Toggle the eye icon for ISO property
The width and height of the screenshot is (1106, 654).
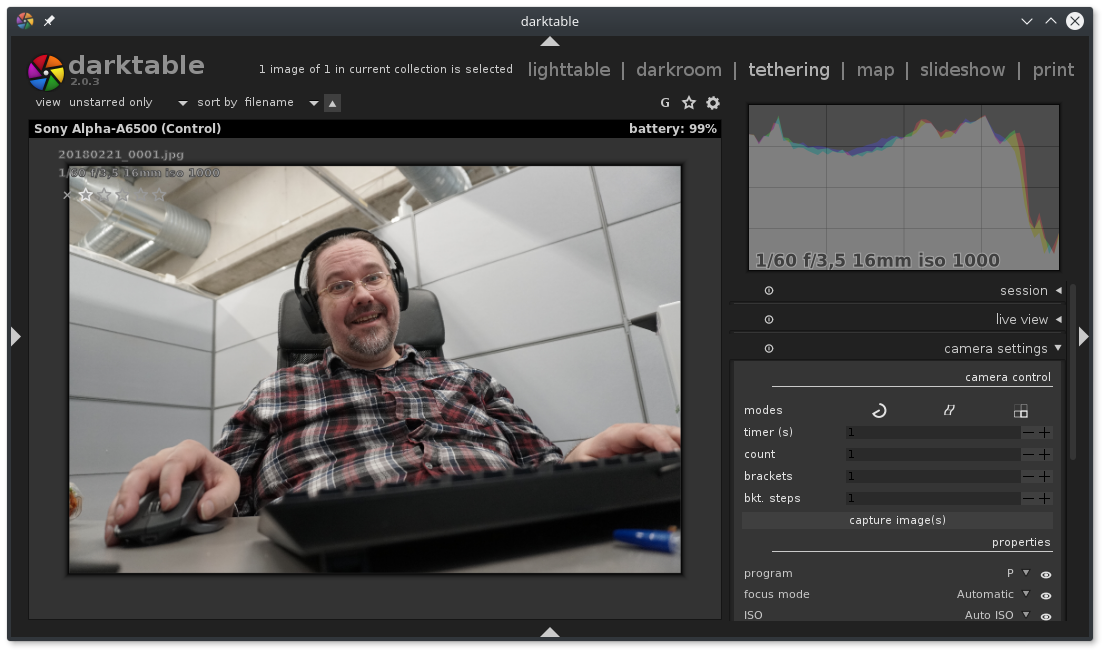point(1046,617)
